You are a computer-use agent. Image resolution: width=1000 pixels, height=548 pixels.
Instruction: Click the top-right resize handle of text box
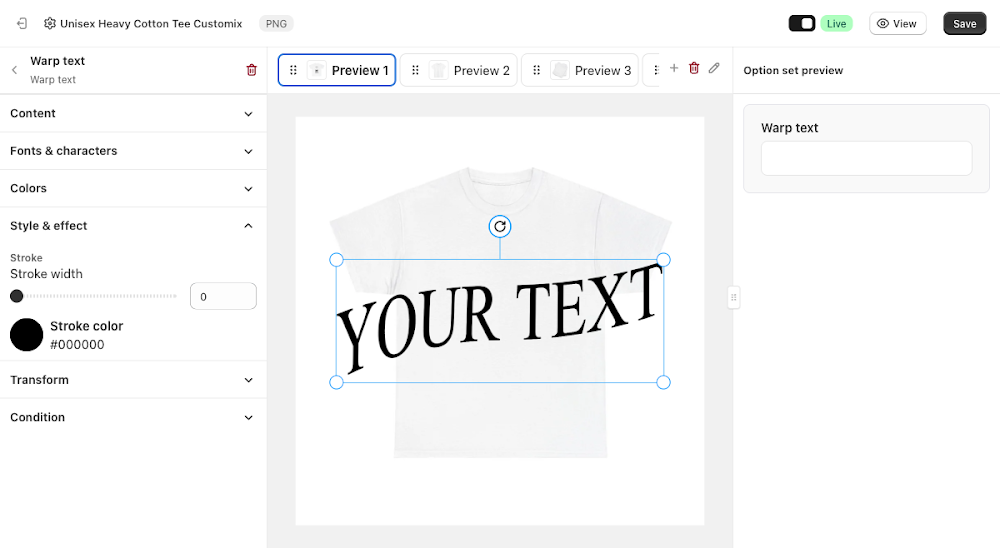pos(663,260)
